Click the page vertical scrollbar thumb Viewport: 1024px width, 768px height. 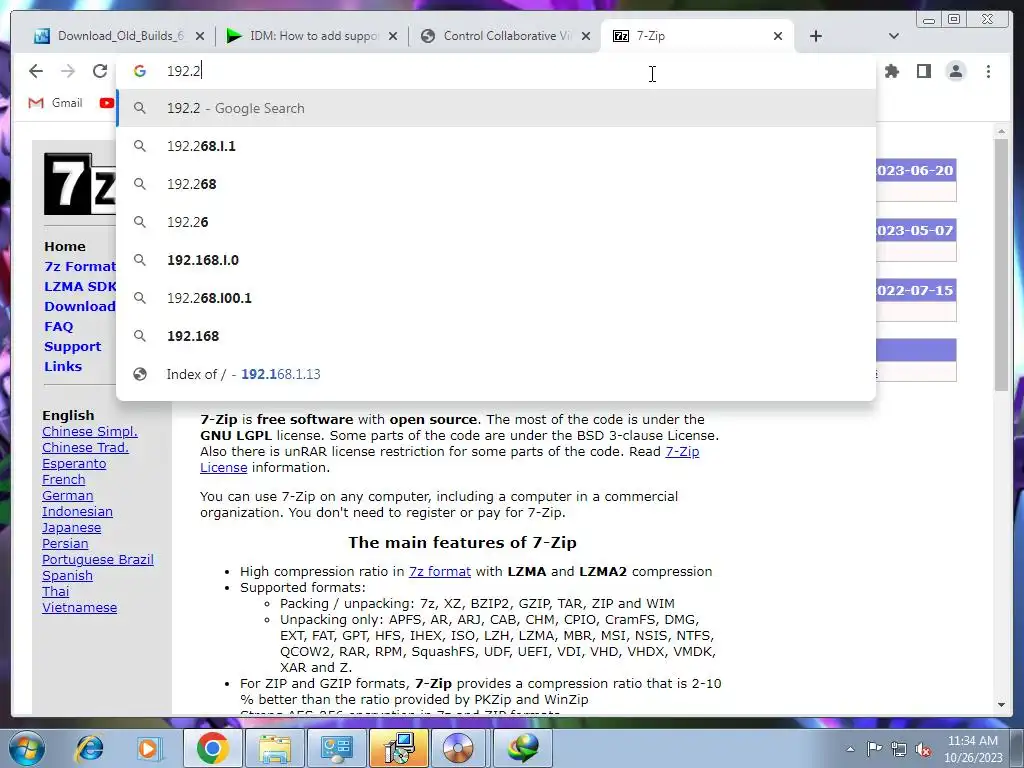1001,264
